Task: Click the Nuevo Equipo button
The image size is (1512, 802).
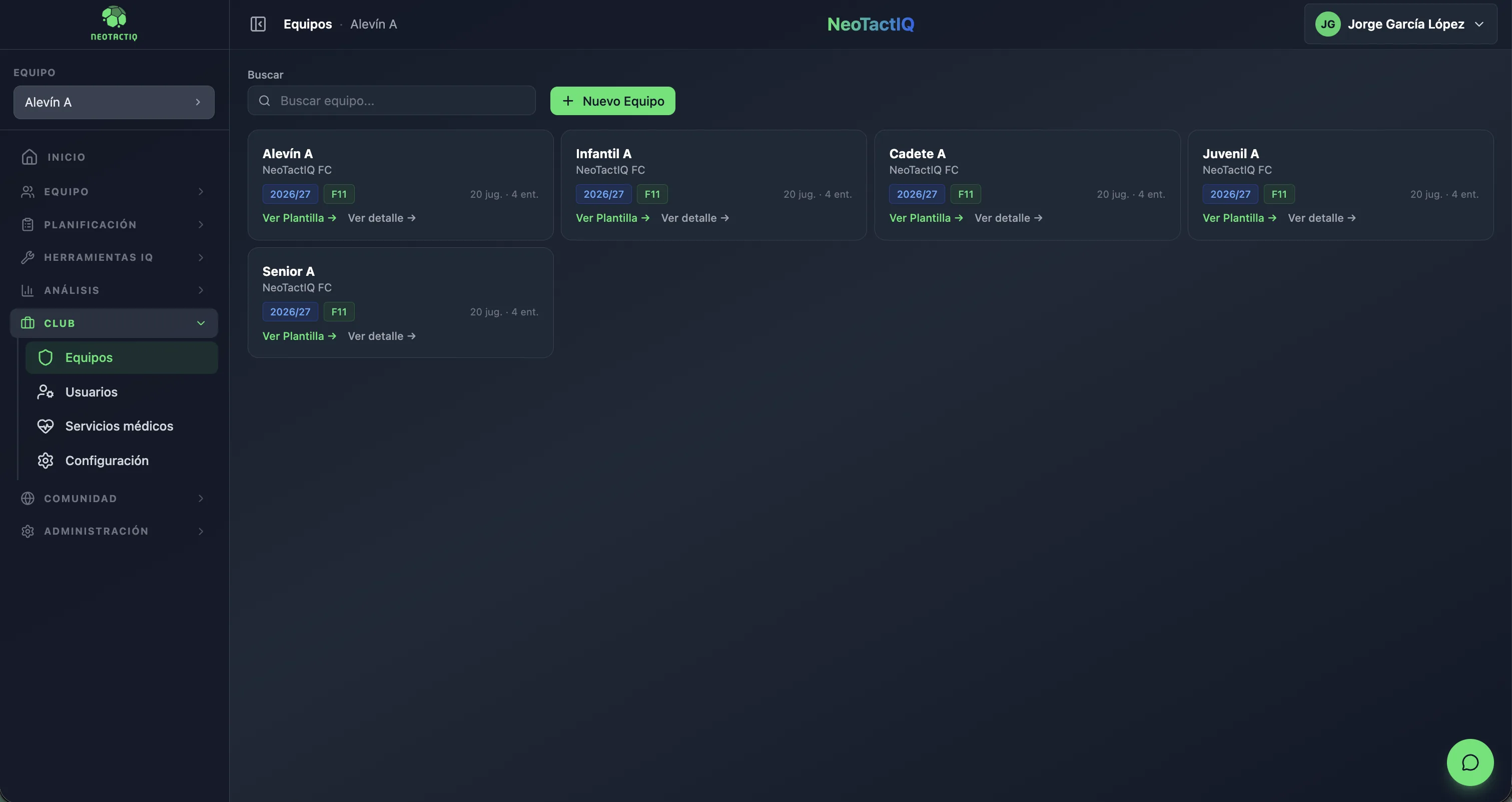Action: click(612, 101)
